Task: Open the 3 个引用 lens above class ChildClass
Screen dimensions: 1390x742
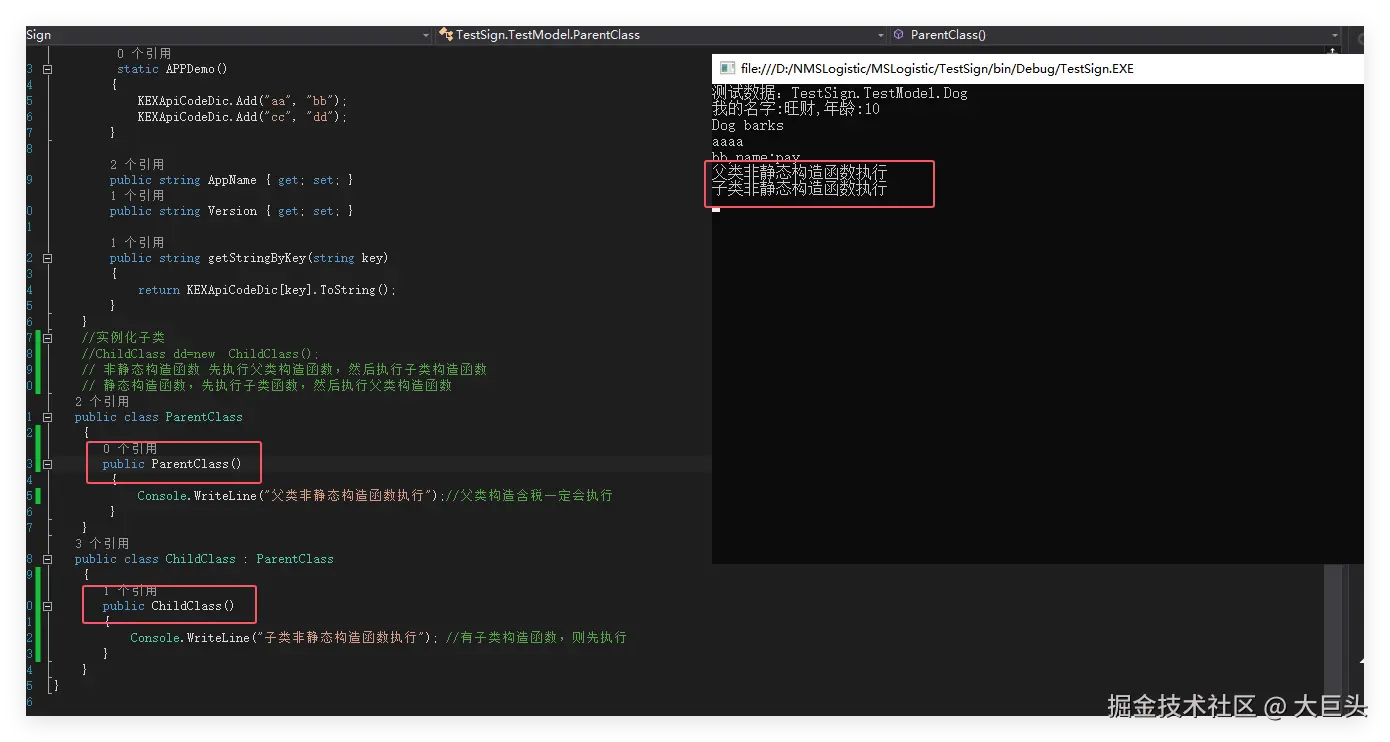Action: [102, 543]
